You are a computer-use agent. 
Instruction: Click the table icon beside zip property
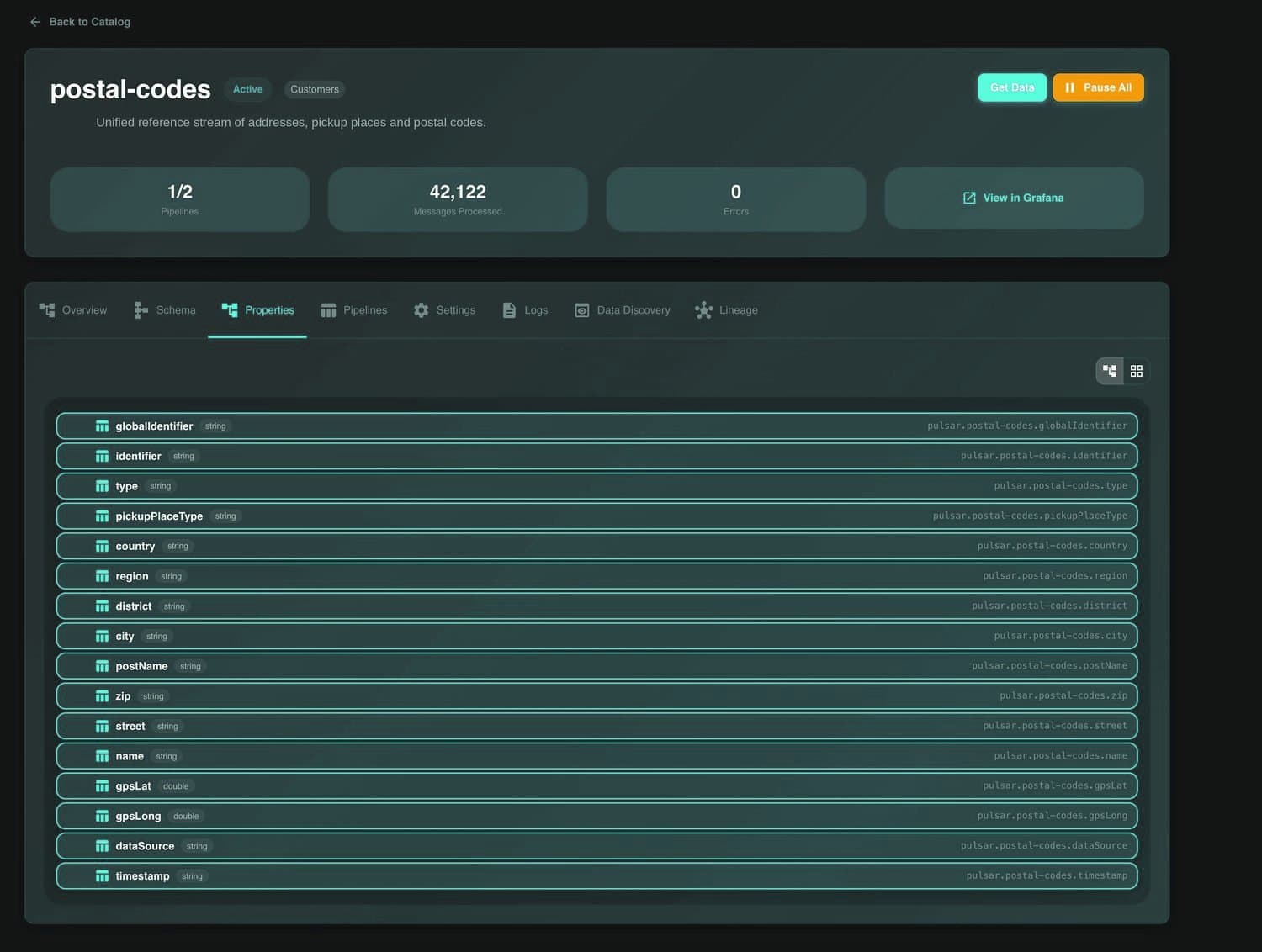point(102,696)
